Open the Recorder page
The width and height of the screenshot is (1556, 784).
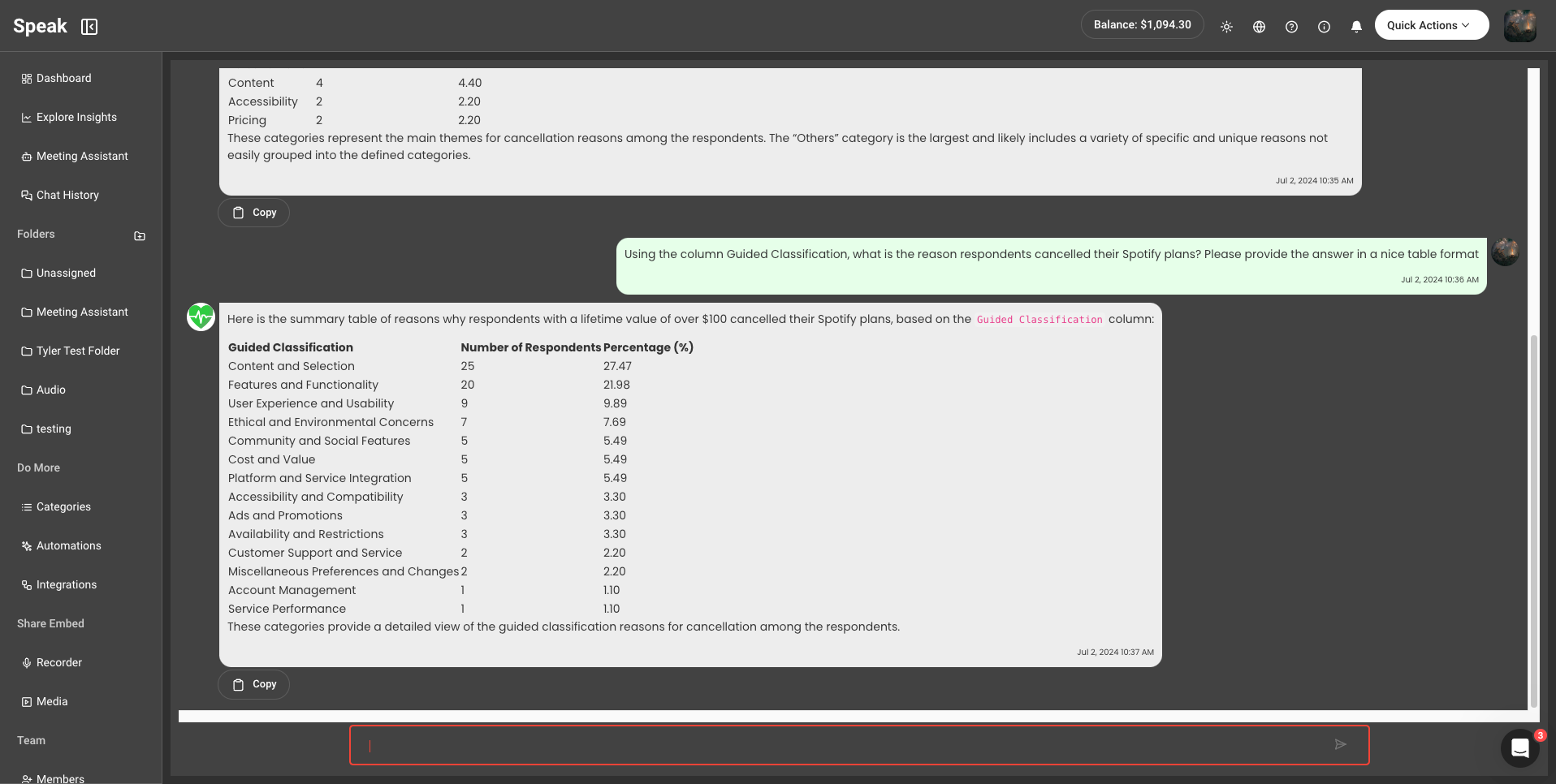[58, 662]
